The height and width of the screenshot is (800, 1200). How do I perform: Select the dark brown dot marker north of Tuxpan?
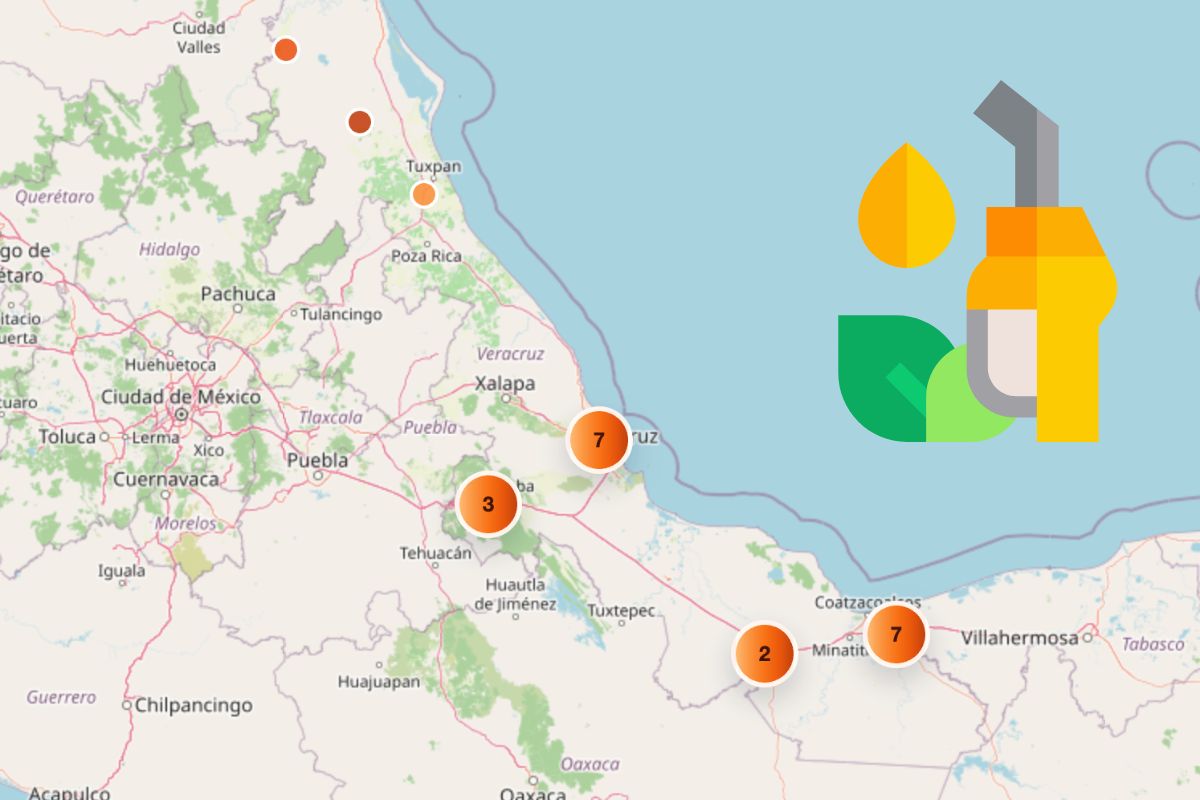[360, 122]
